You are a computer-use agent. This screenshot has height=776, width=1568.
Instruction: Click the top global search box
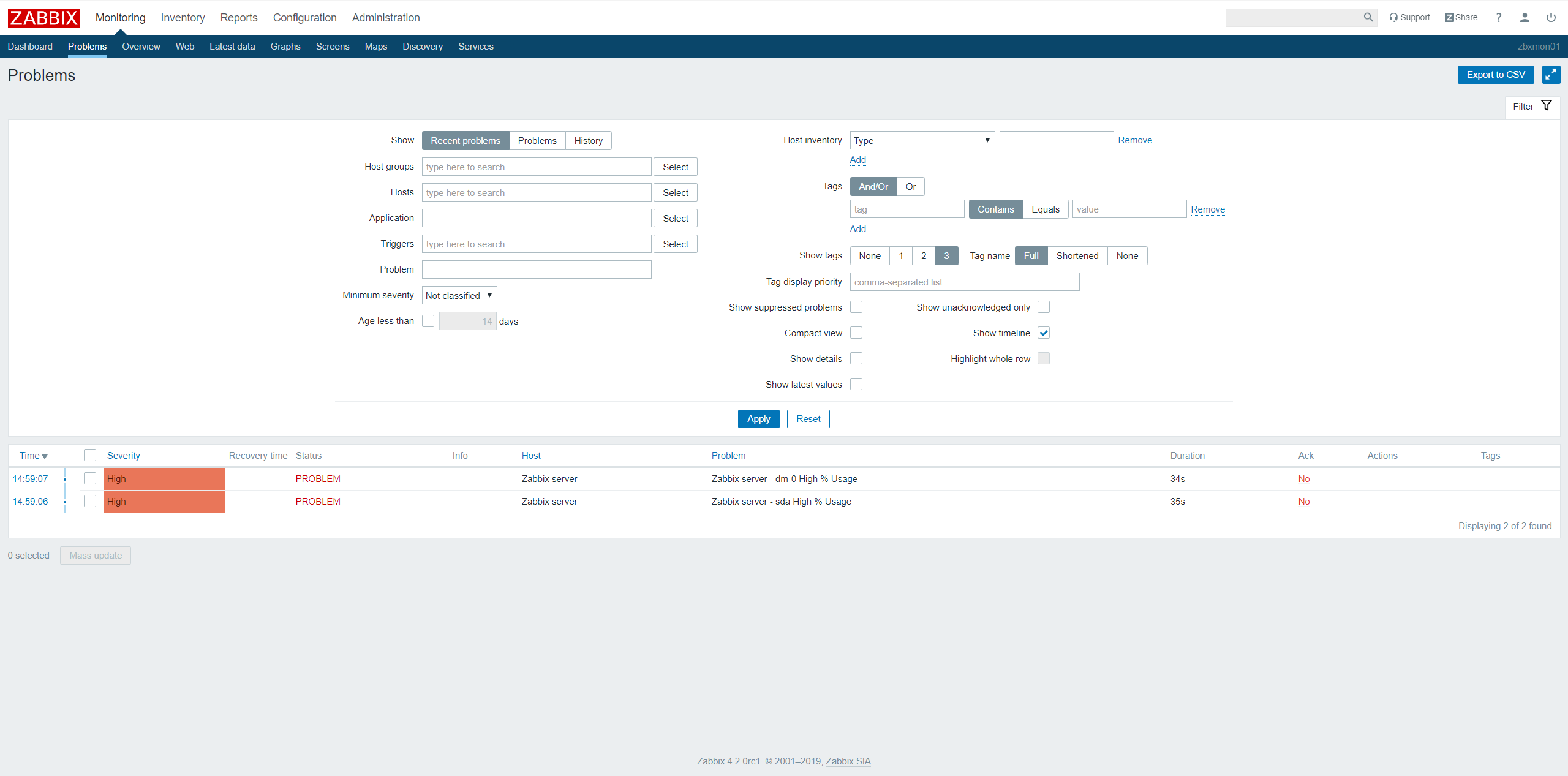pyautogui.click(x=1294, y=17)
